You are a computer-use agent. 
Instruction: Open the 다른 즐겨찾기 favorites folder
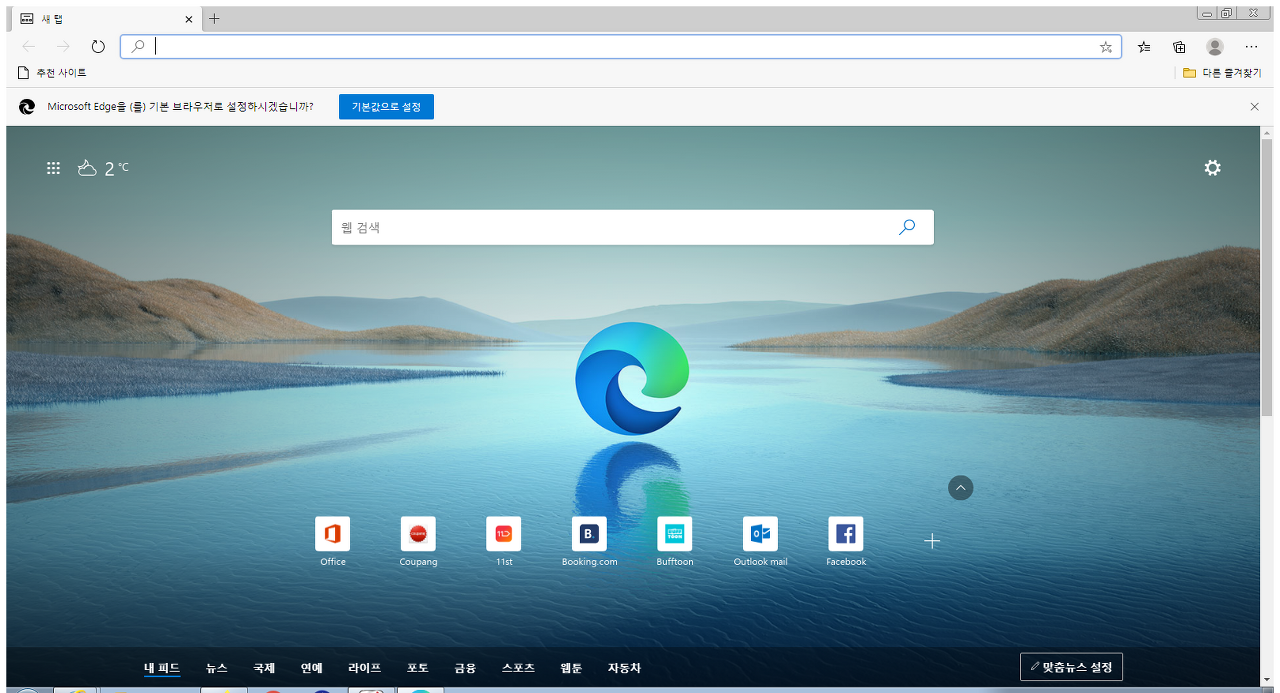(x=1220, y=73)
